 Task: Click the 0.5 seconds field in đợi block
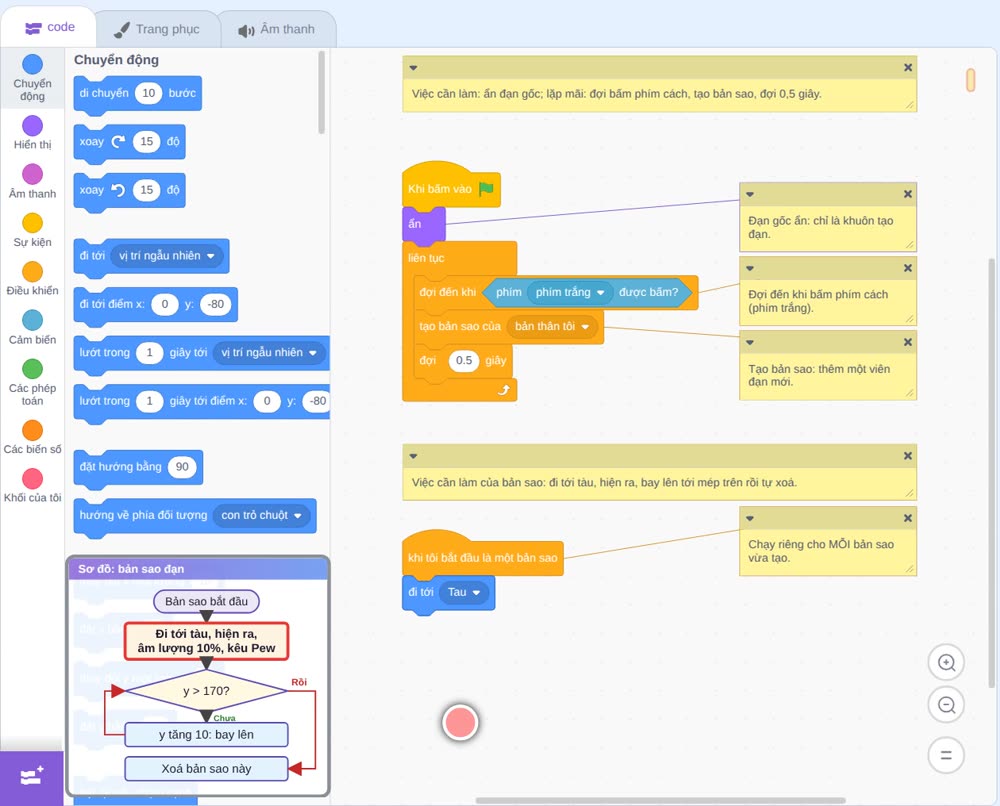(464, 360)
